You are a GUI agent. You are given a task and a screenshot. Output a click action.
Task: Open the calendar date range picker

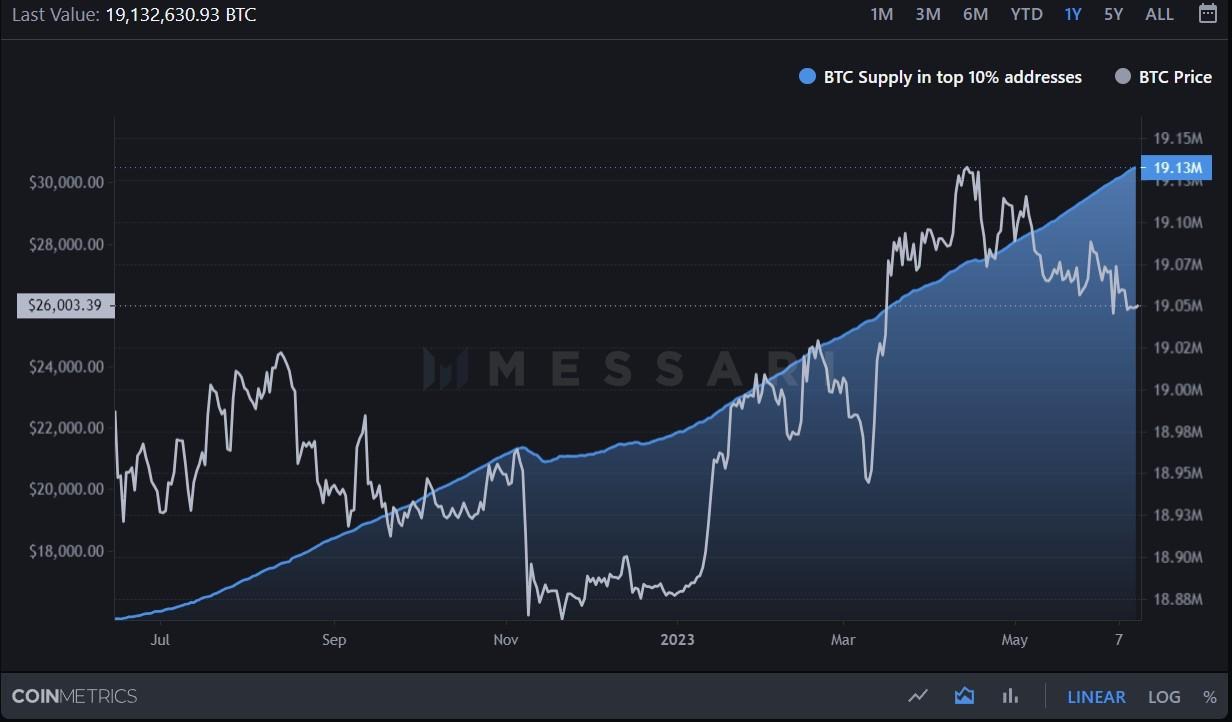pos(1207,14)
